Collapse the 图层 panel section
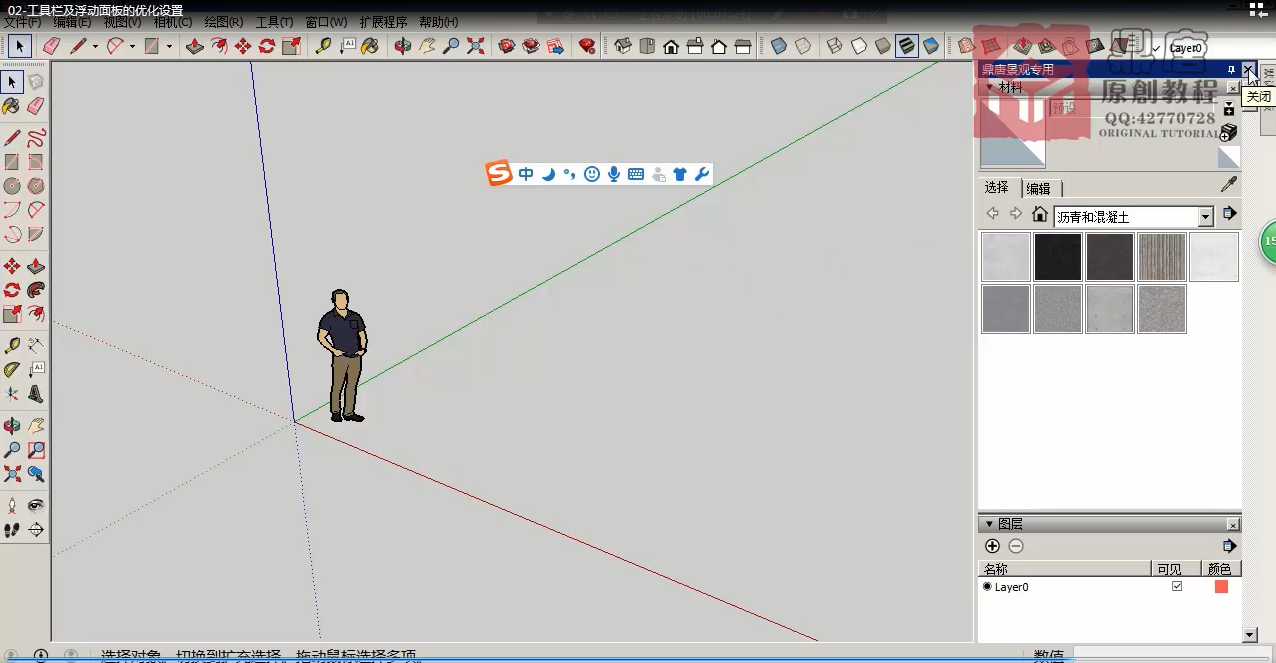 point(990,524)
